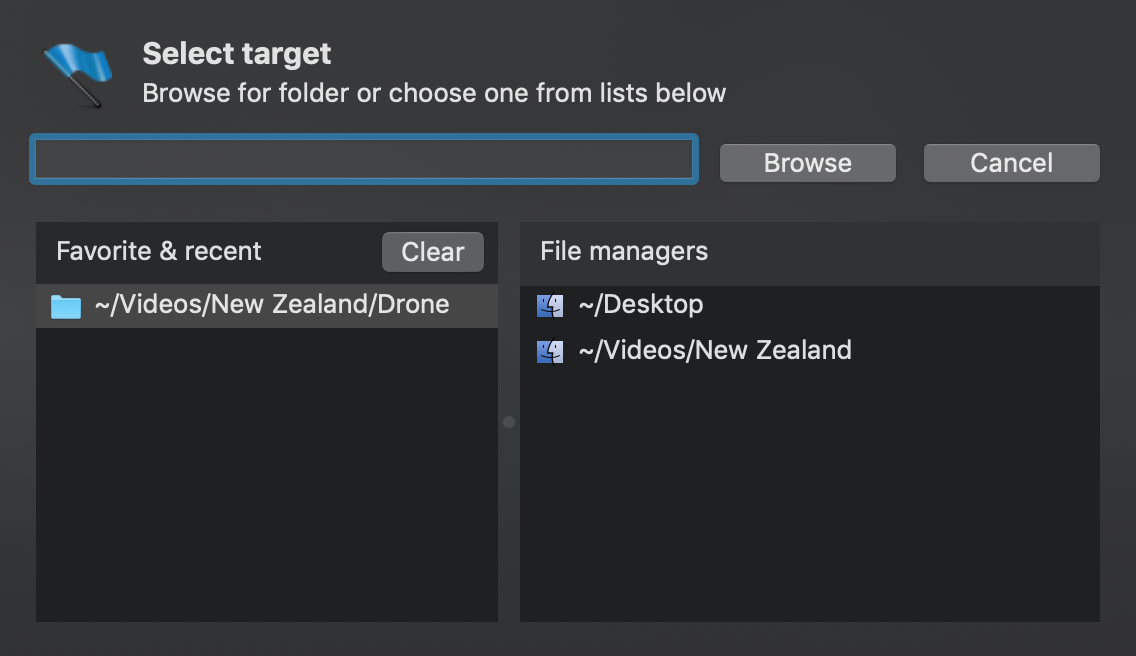Grab the splitter handle between the lists

(x=509, y=422)
